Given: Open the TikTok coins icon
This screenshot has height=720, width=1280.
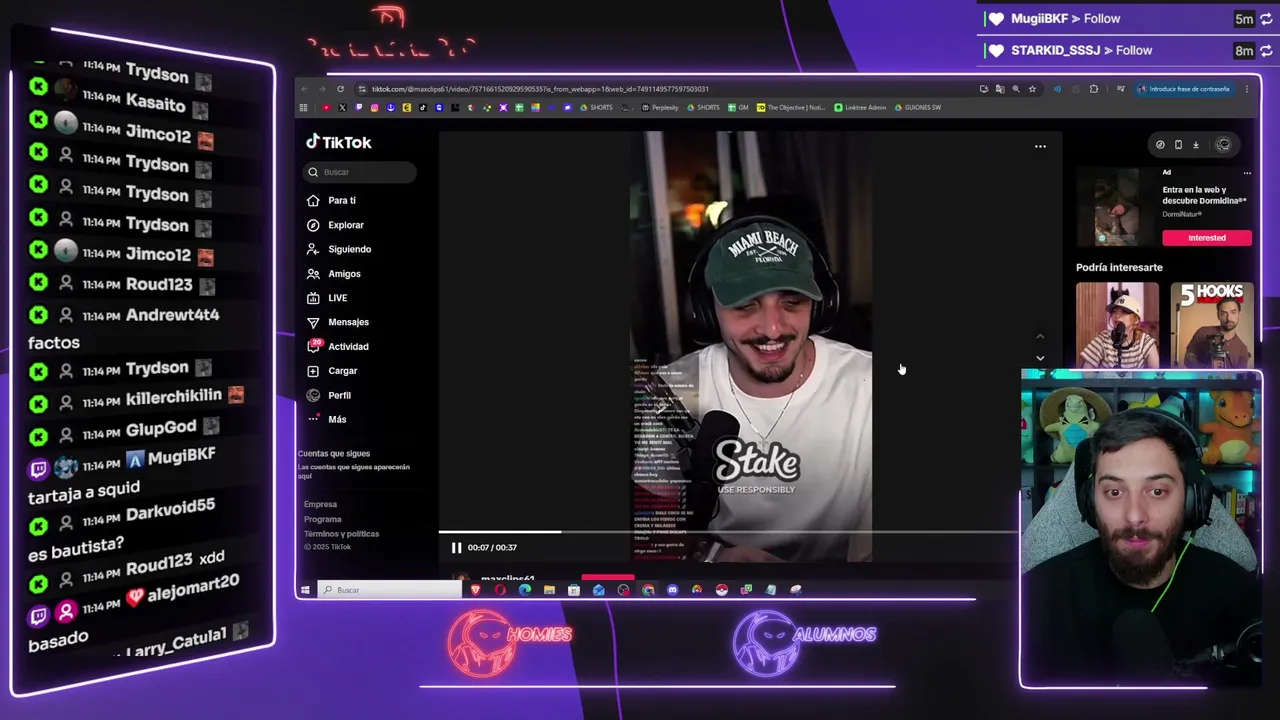Looking at the screenshot, I should 1160,145.
